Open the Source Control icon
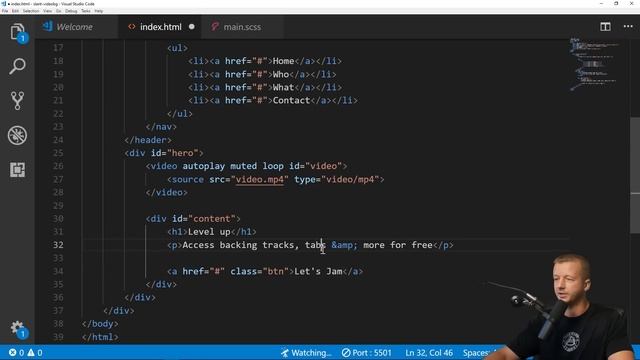The height and width of the screenshot is (360, 640). click(x=17, y=100)
